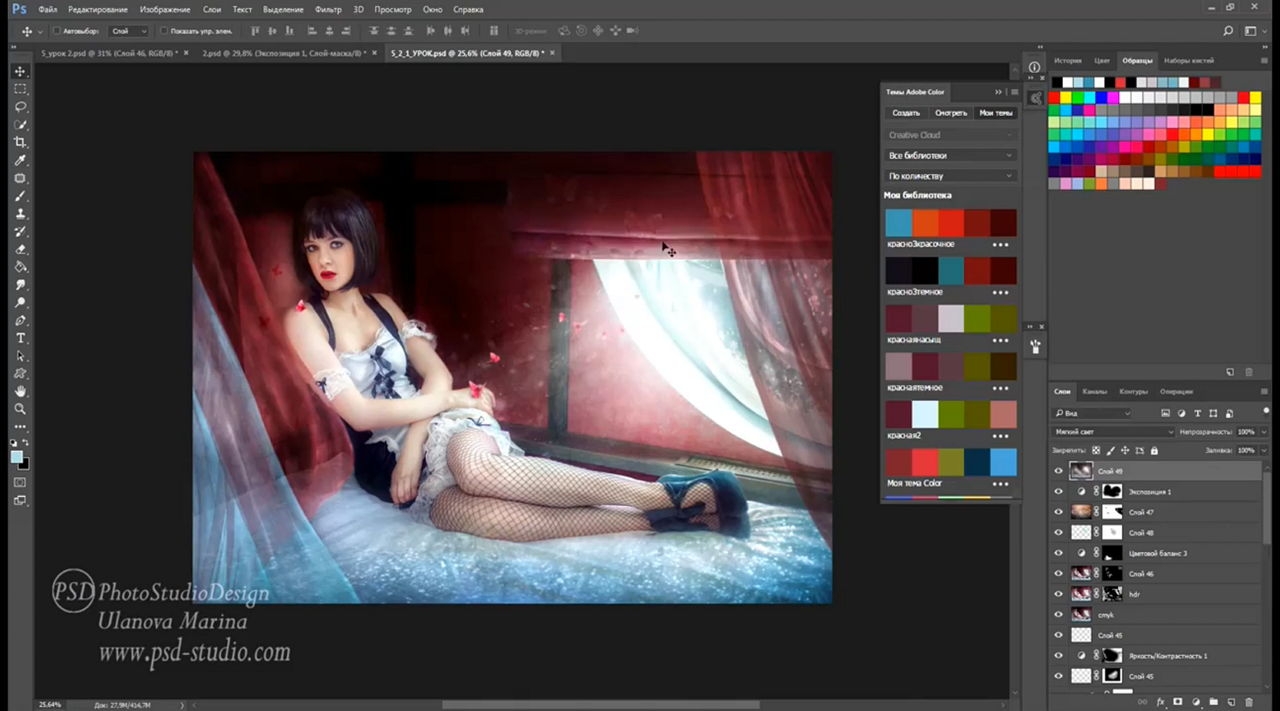This screenshot has height=711, width=1280.
Task: Click the layer effects fx icon
Action: 1161,702
